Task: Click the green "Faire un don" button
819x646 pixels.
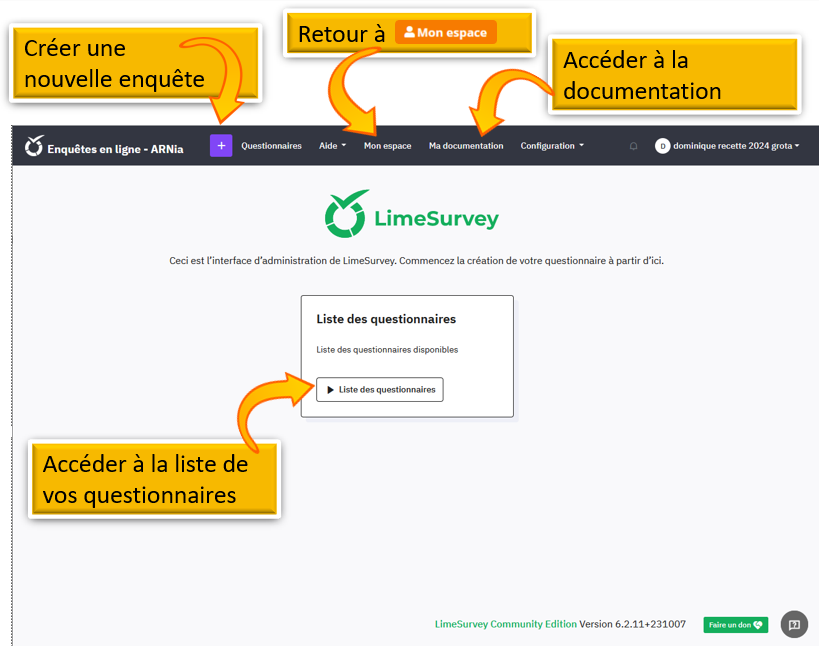Action: tap(735, 625)
